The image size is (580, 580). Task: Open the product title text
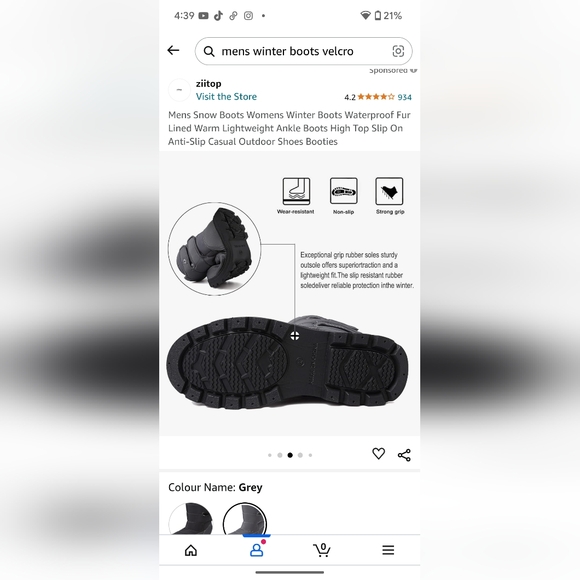tap(289, 128)
